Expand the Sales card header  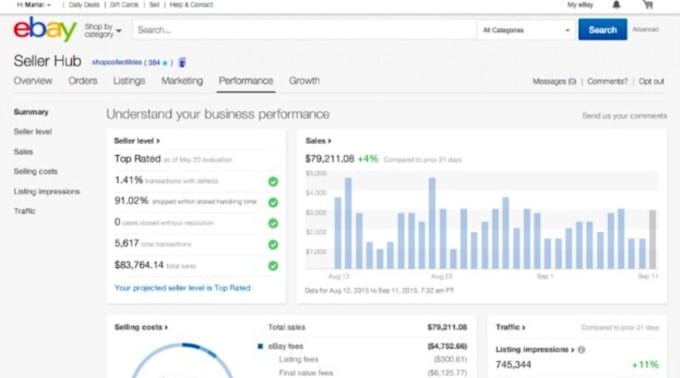coord(318,141)
